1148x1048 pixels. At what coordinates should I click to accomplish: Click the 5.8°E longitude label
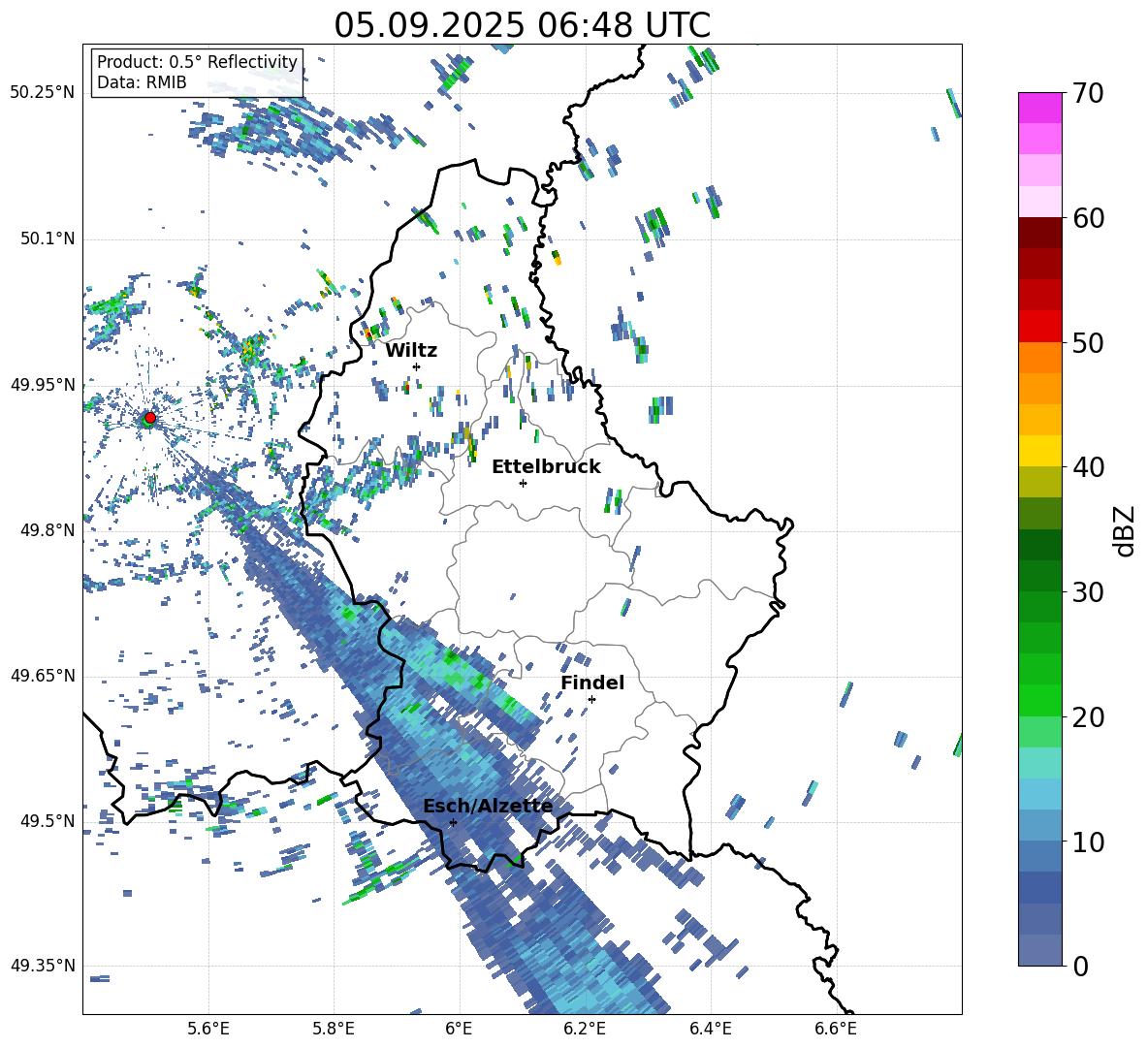pos(334,1029)
